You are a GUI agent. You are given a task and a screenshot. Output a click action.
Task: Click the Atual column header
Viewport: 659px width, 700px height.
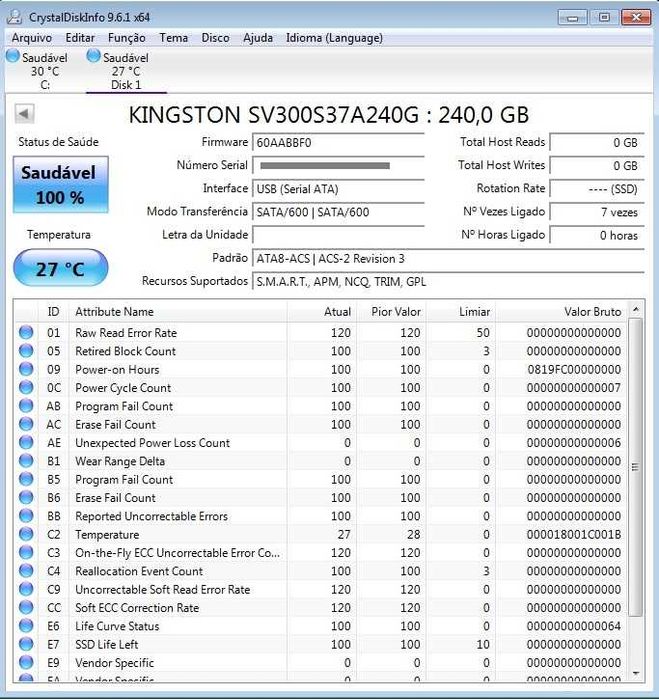(321, 312)
